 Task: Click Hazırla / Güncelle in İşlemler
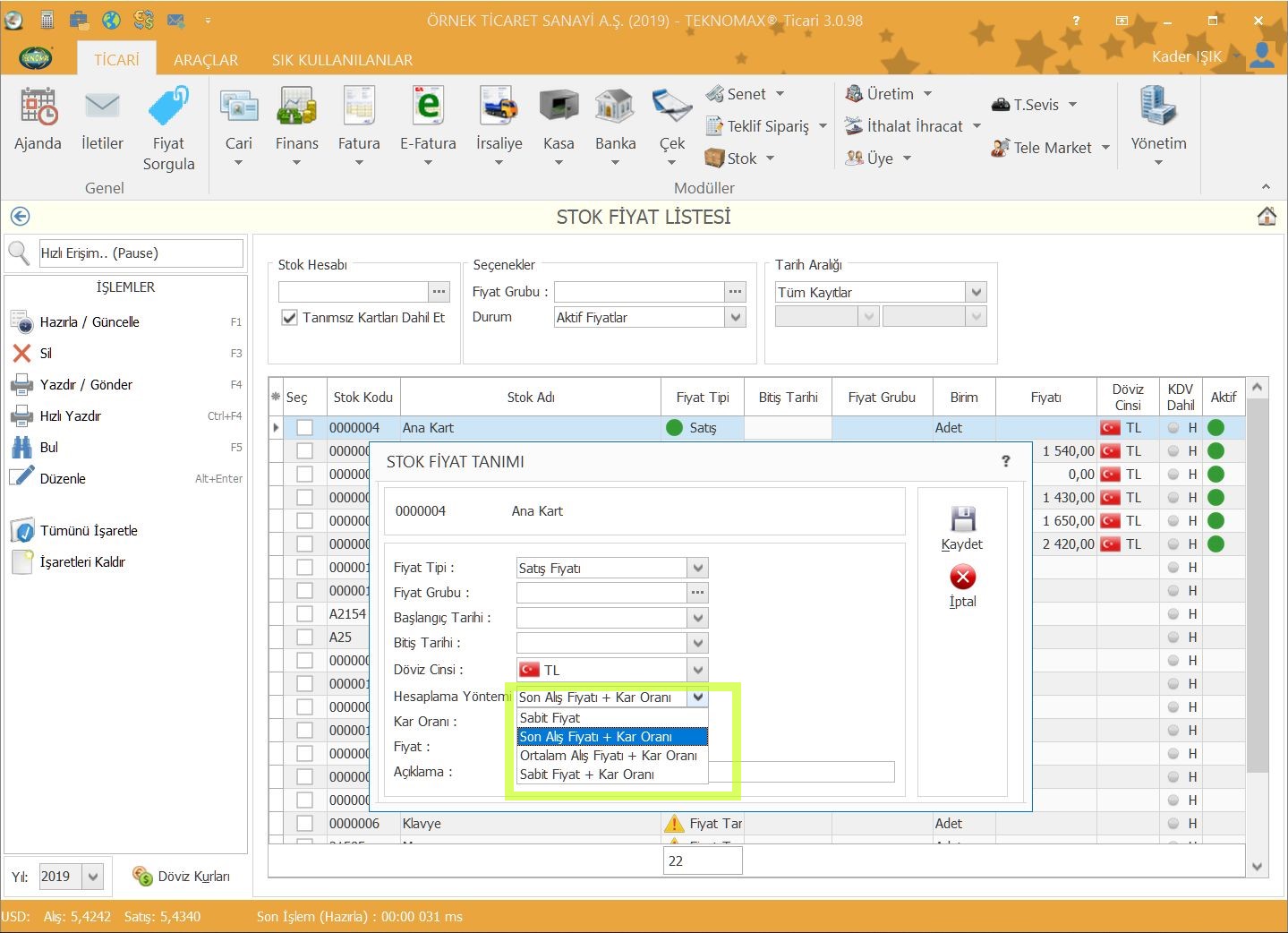click(90, 322)
